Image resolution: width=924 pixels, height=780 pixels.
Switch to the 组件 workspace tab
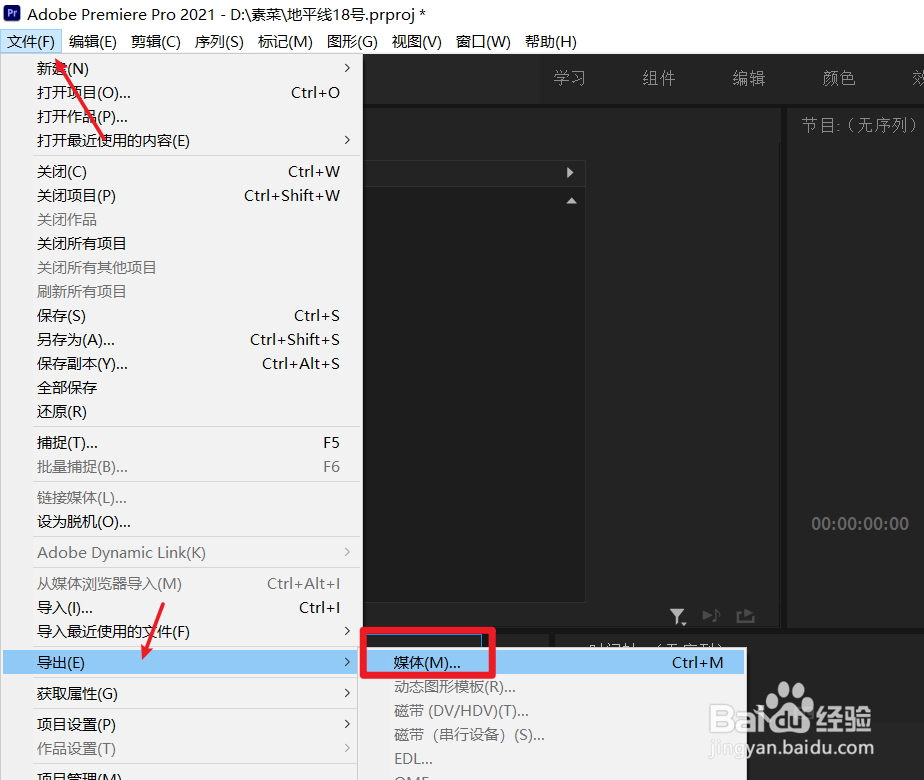coord(659,78)
